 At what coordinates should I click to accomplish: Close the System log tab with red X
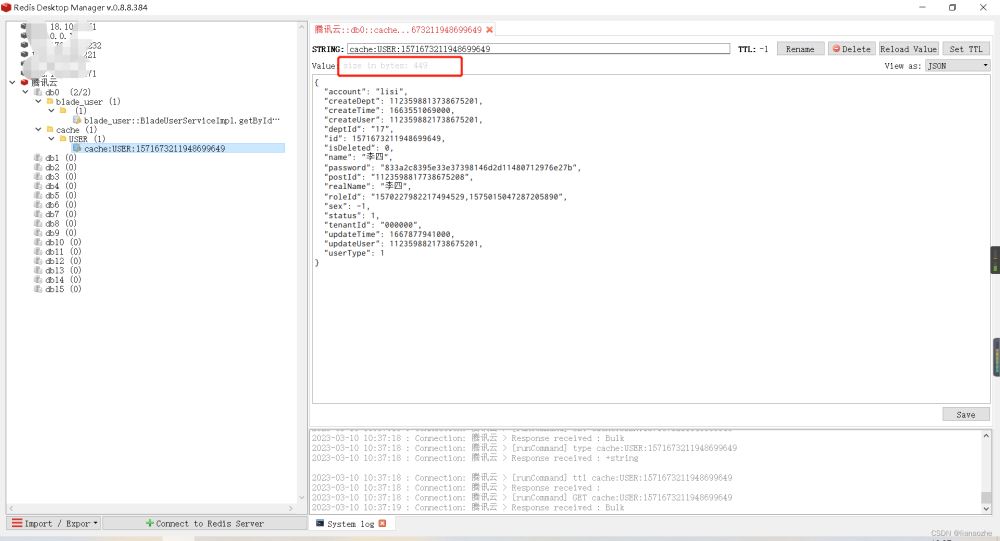(x=381, y=523)
